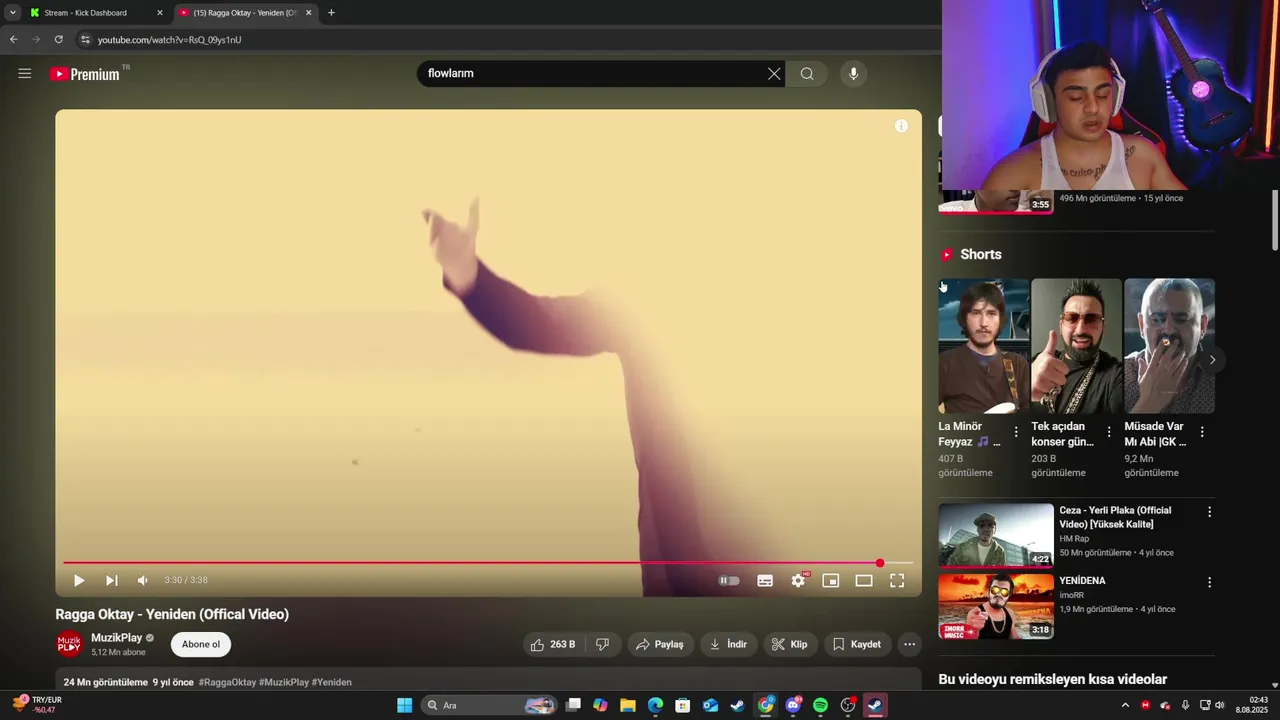Open the "Müsade Var Mı Abi" short thumbnail
Image resolution: width=1280 pixels, height=720 pixels.
point(1169,346)
